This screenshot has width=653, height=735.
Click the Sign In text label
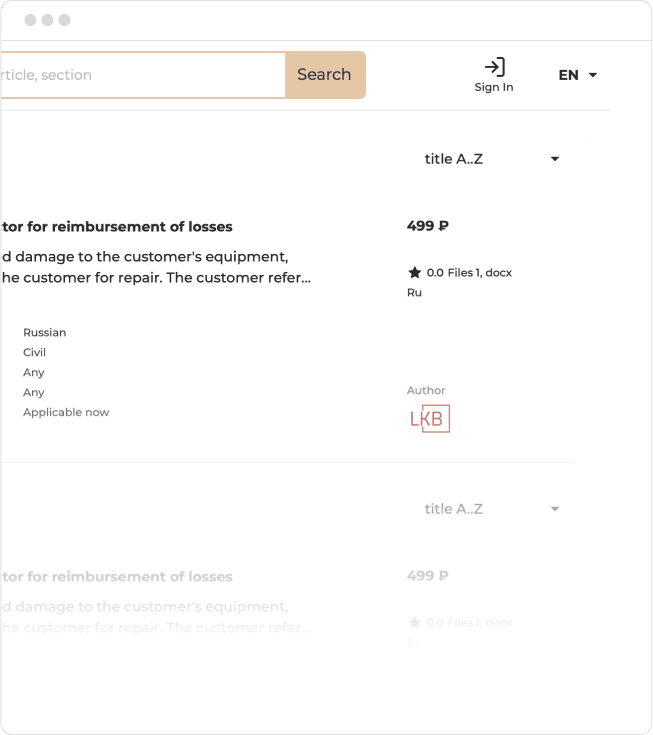(x=494, y=87)
